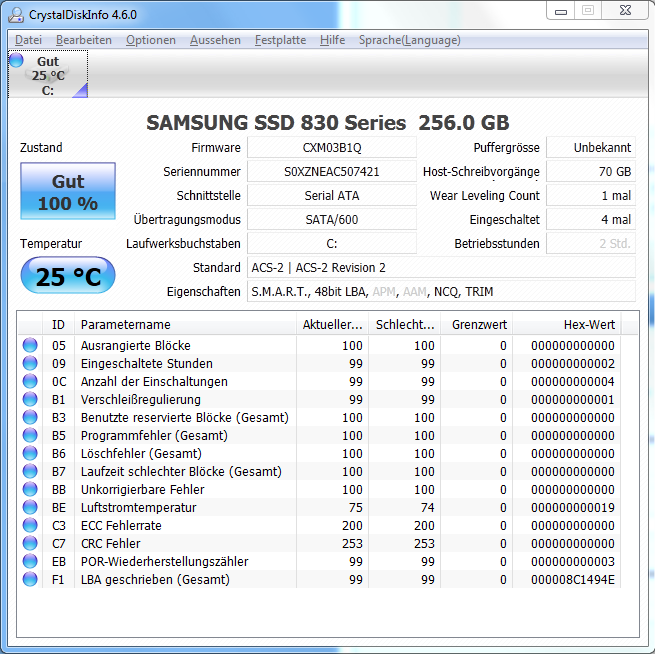Viewport: 655px width, 654px height.
Task: Click the Host-Schreibvorgänge value 70 GB
Action: pyautogui.click(x=591, y=172)
